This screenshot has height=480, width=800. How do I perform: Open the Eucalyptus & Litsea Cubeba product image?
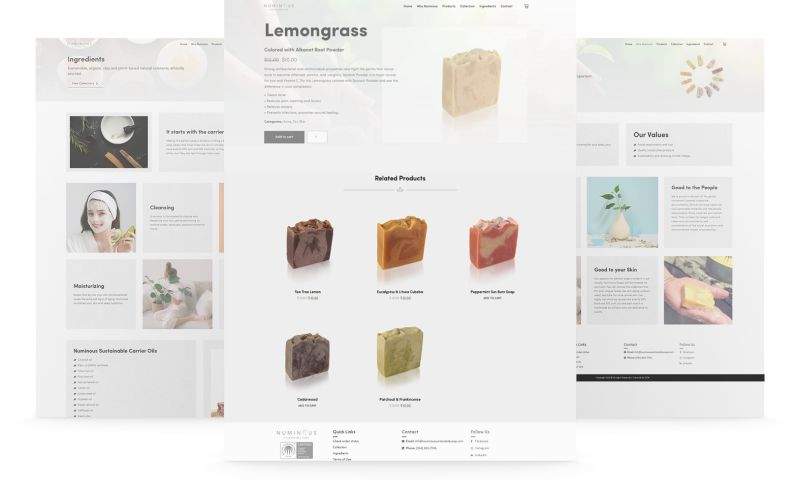tap(401, 243)
